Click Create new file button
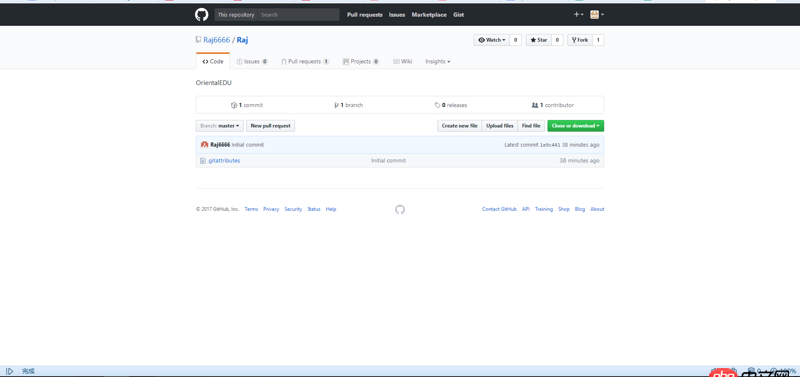Image resolution: width=800 pixels, height=377 pixels. tap(460, 125)
